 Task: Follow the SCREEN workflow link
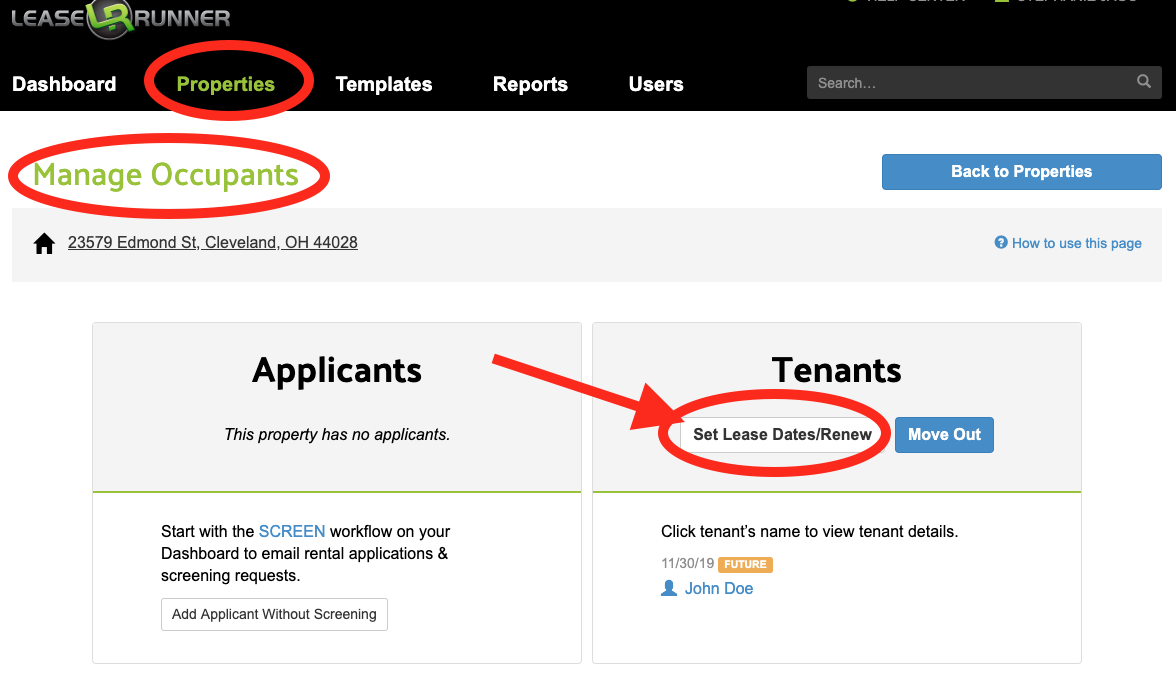pos(292,531)
